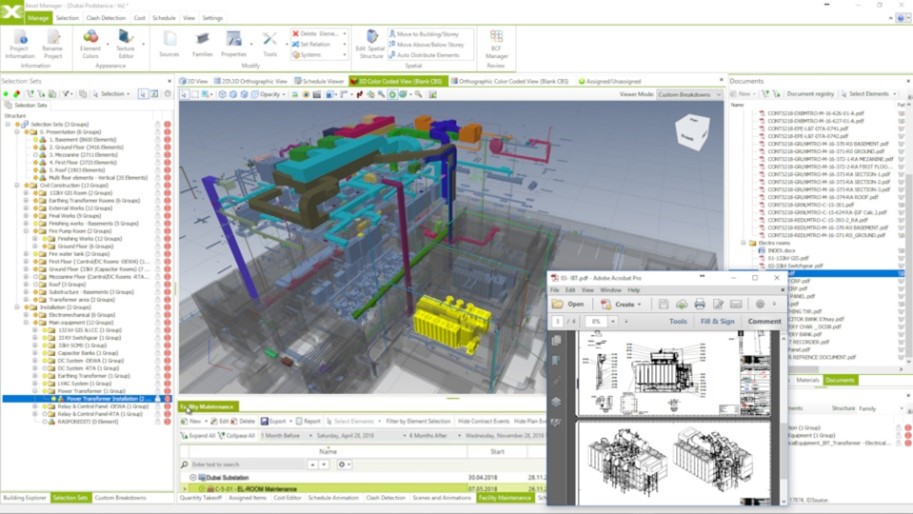Click Expand All in Facility Maintenance
This screenshot has width=913, height=514.
pyautogui.click(x=198, y=435)
